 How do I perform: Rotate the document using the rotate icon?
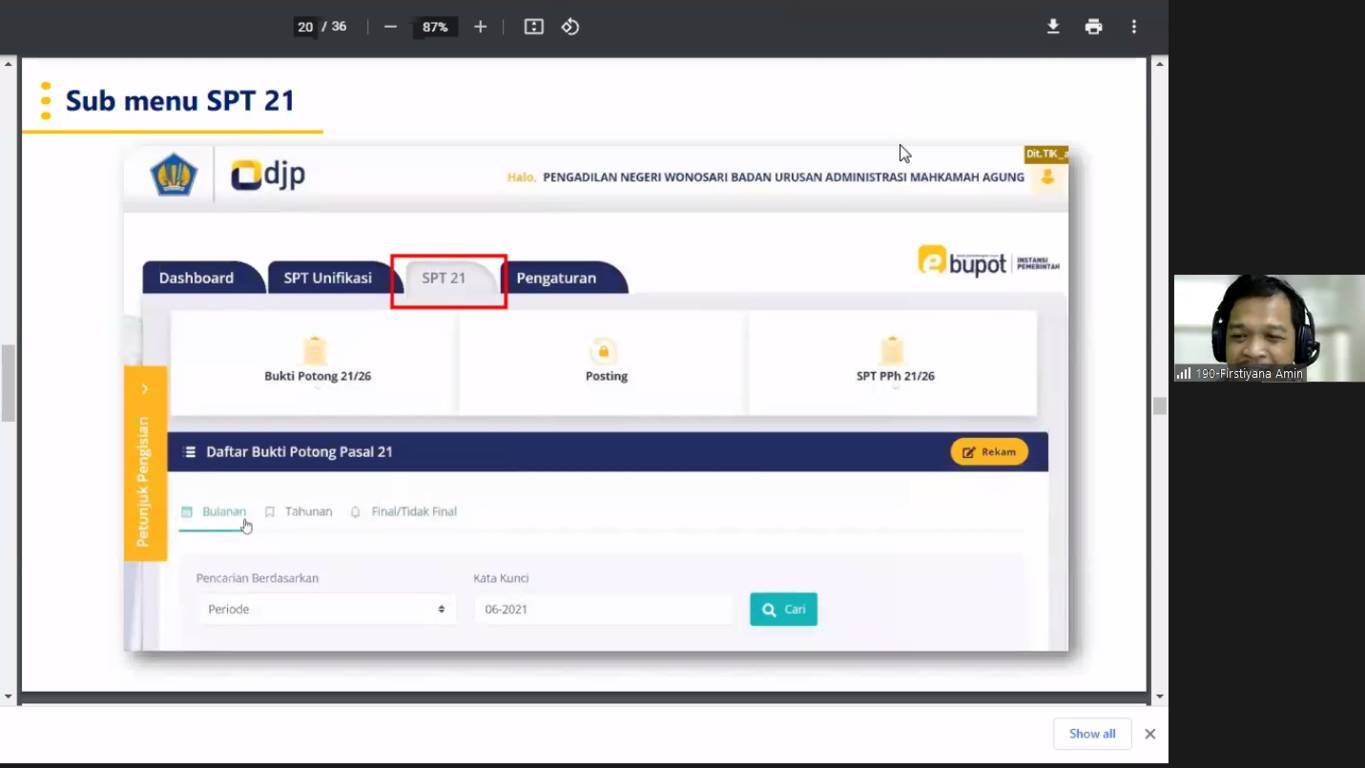pyautogui.click(x=570, y=27)
